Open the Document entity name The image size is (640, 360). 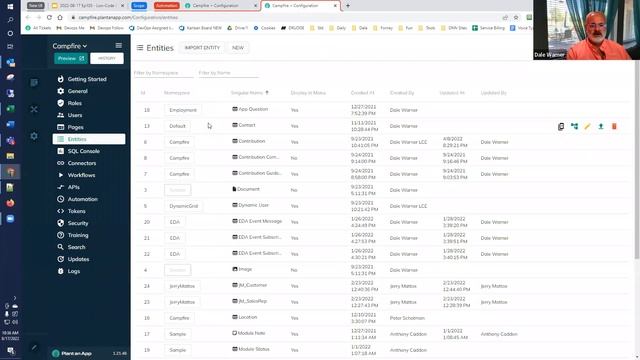tap(248, 189)
